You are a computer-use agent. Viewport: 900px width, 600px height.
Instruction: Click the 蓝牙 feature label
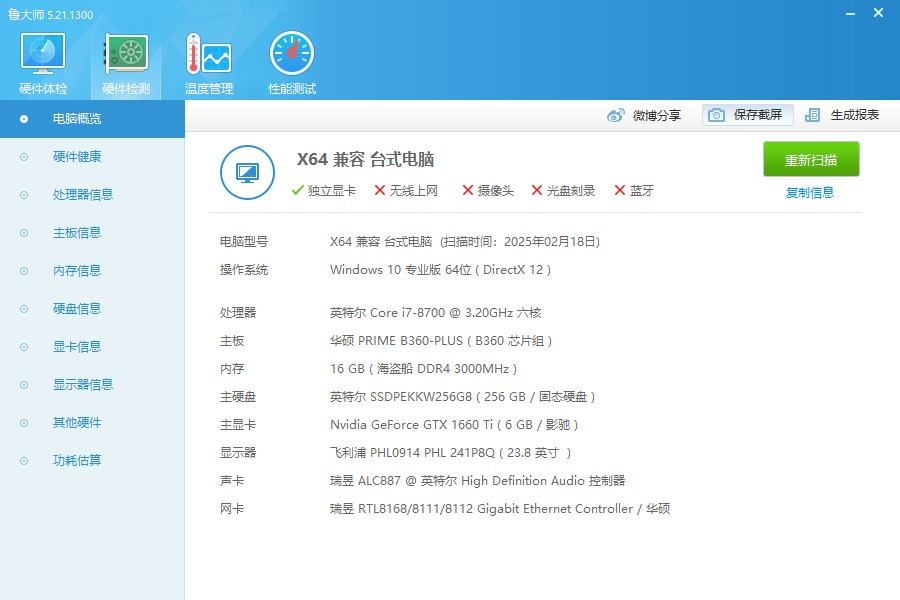pyautogui.click(x=642, y=191)
